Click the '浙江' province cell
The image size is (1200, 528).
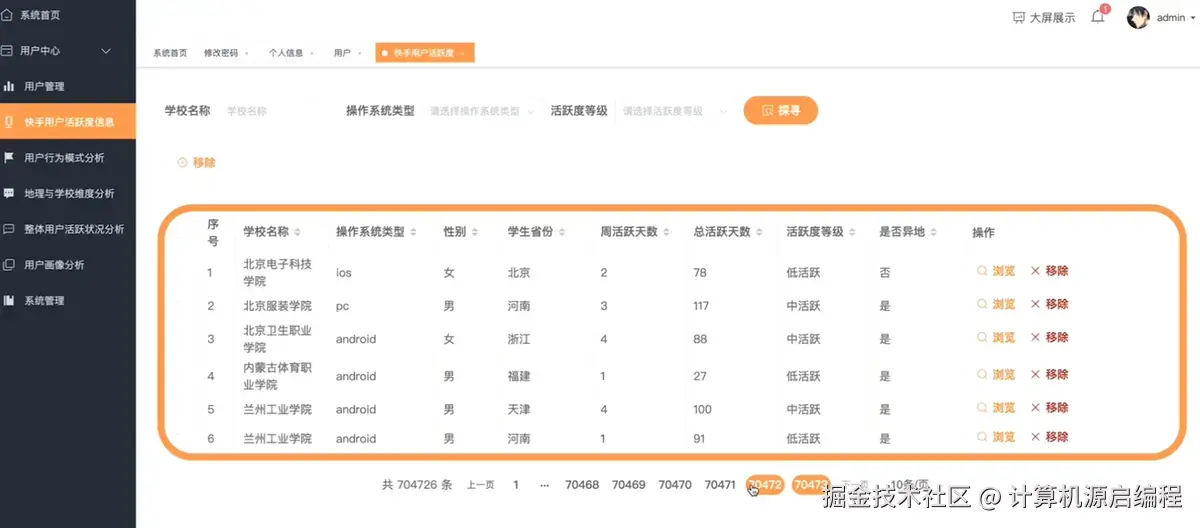[519, 339]
